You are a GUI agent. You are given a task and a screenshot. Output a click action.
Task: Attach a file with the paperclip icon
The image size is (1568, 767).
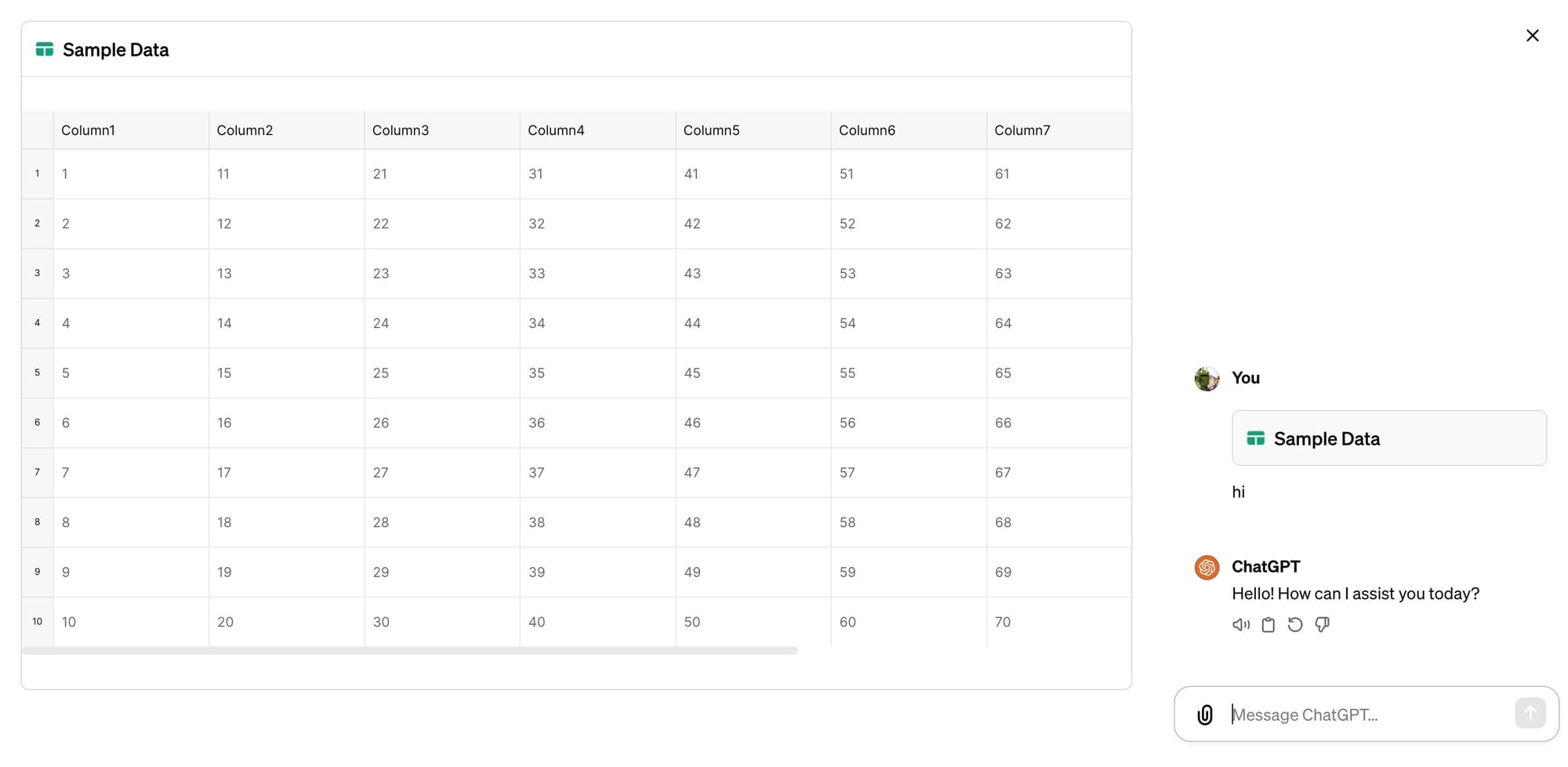pyautogui.click(x=1205, y=714)
